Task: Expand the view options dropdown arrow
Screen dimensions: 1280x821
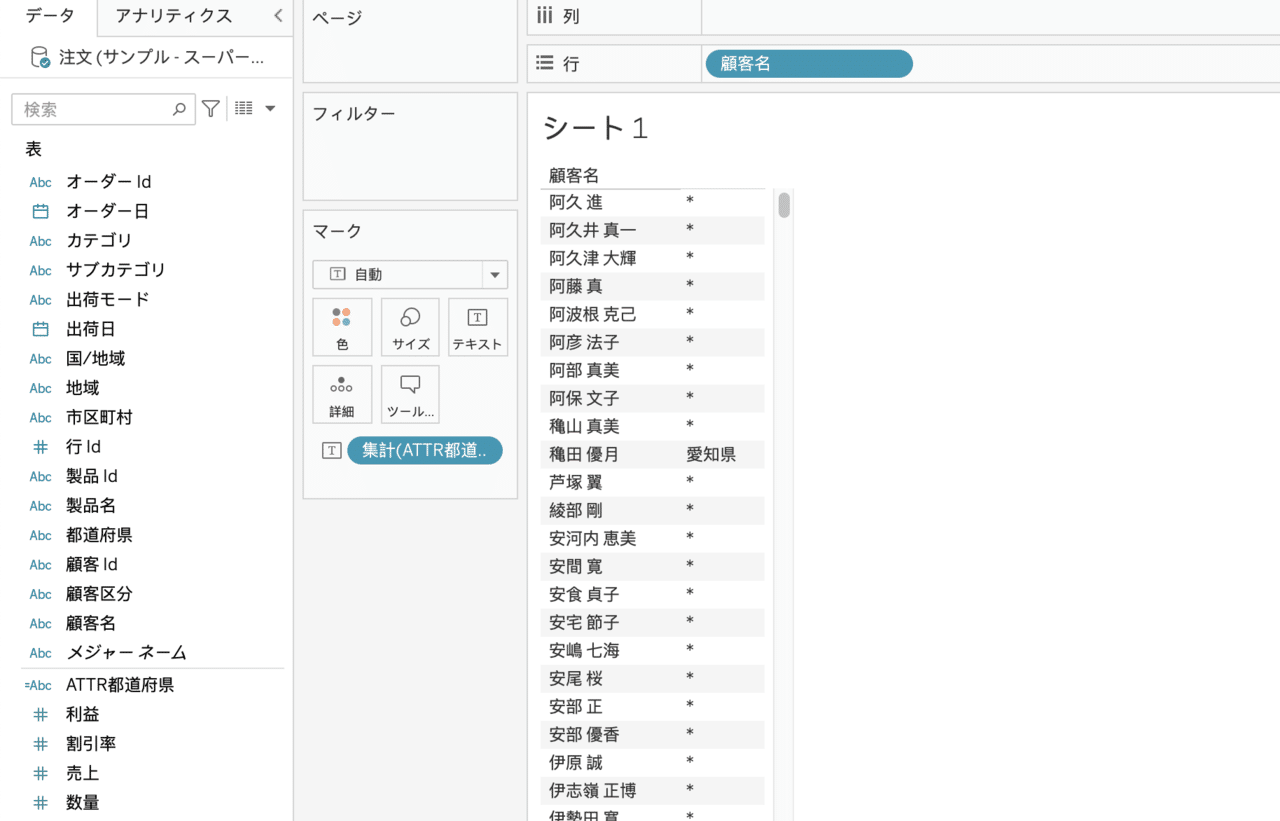Action: click(270, 109)
